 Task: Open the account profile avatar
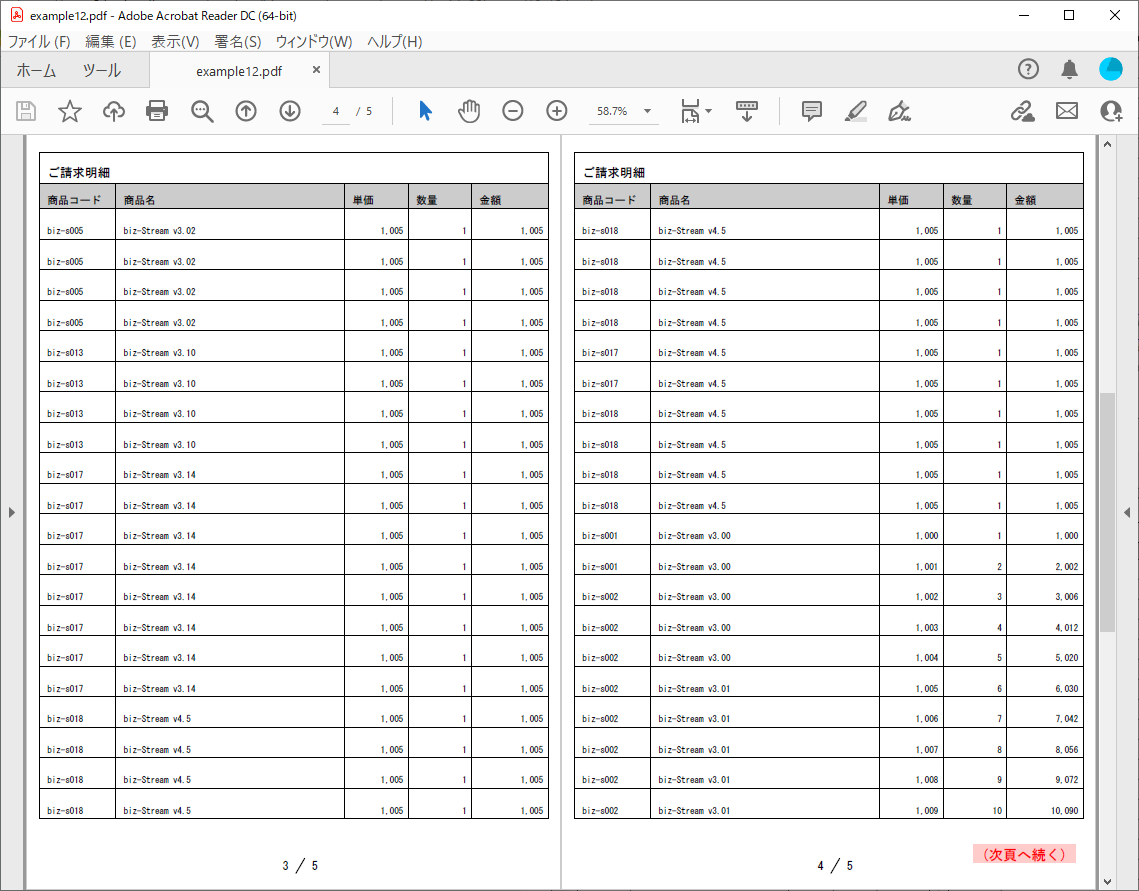(1111, 69)
